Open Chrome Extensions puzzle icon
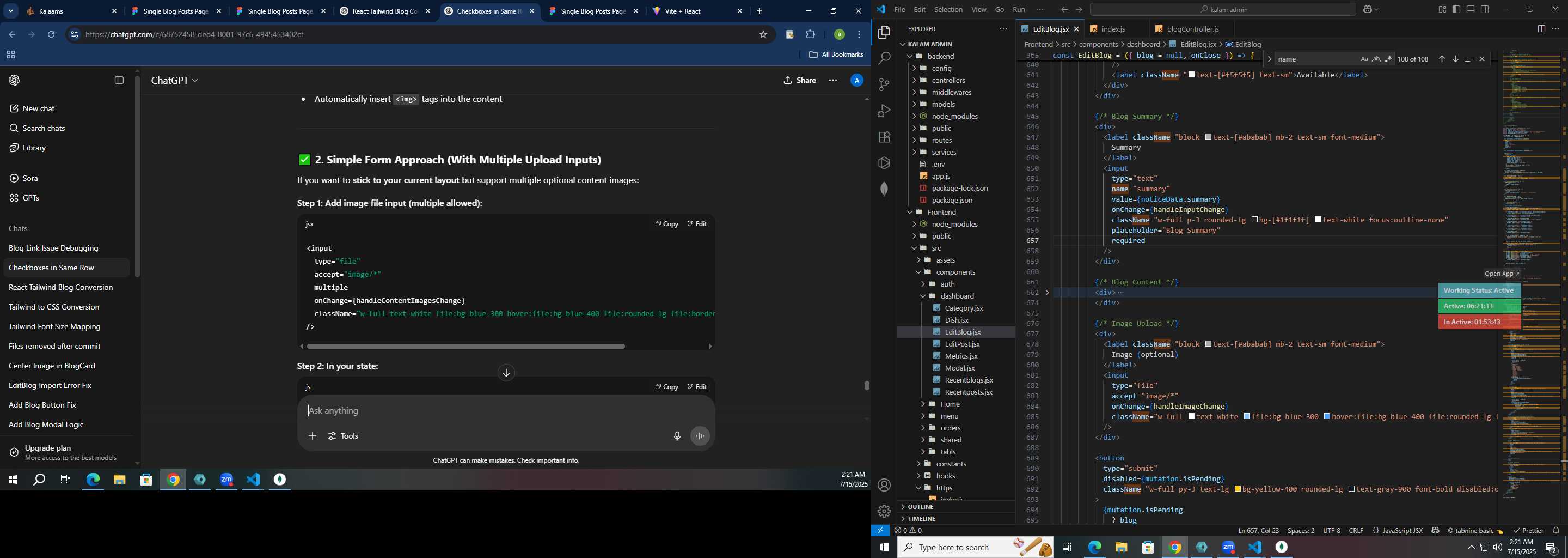Viewport: 1568px width, 558px height. (x=810, y=35)
